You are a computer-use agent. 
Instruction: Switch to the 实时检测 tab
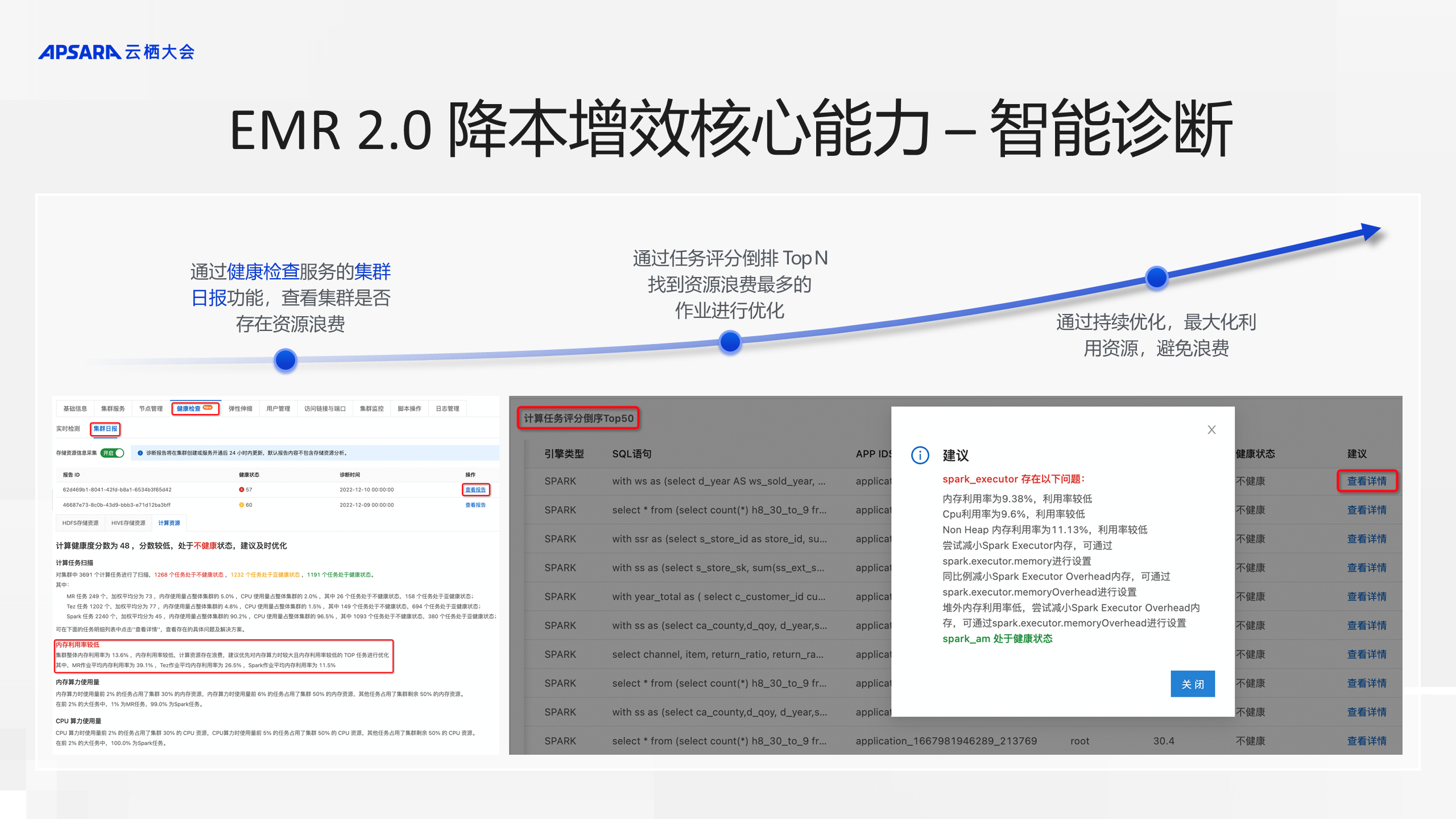click(68, 429)
